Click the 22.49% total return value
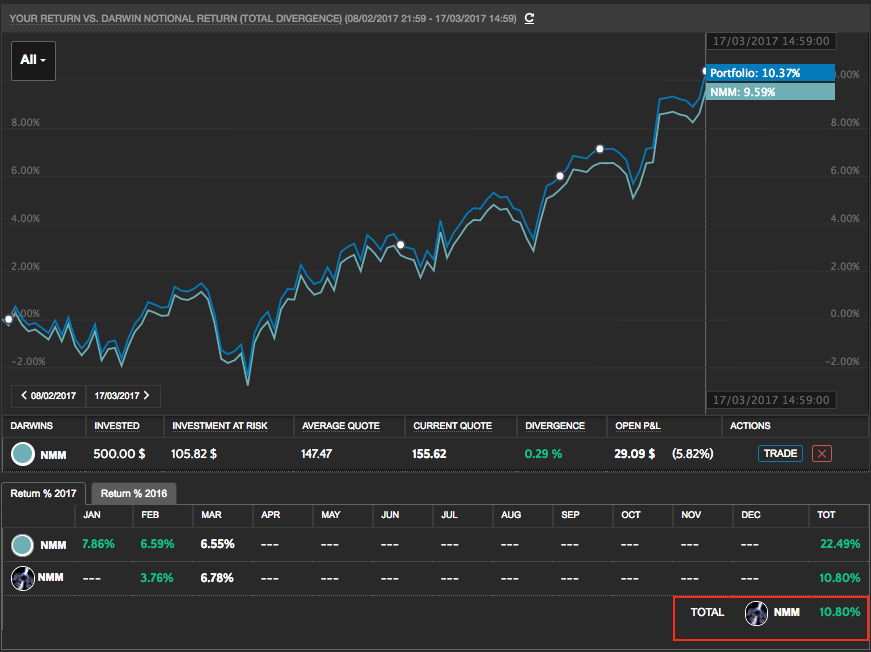Image resolution: width=871 pixels, height=652 pixels. click(x=839, y=545)
